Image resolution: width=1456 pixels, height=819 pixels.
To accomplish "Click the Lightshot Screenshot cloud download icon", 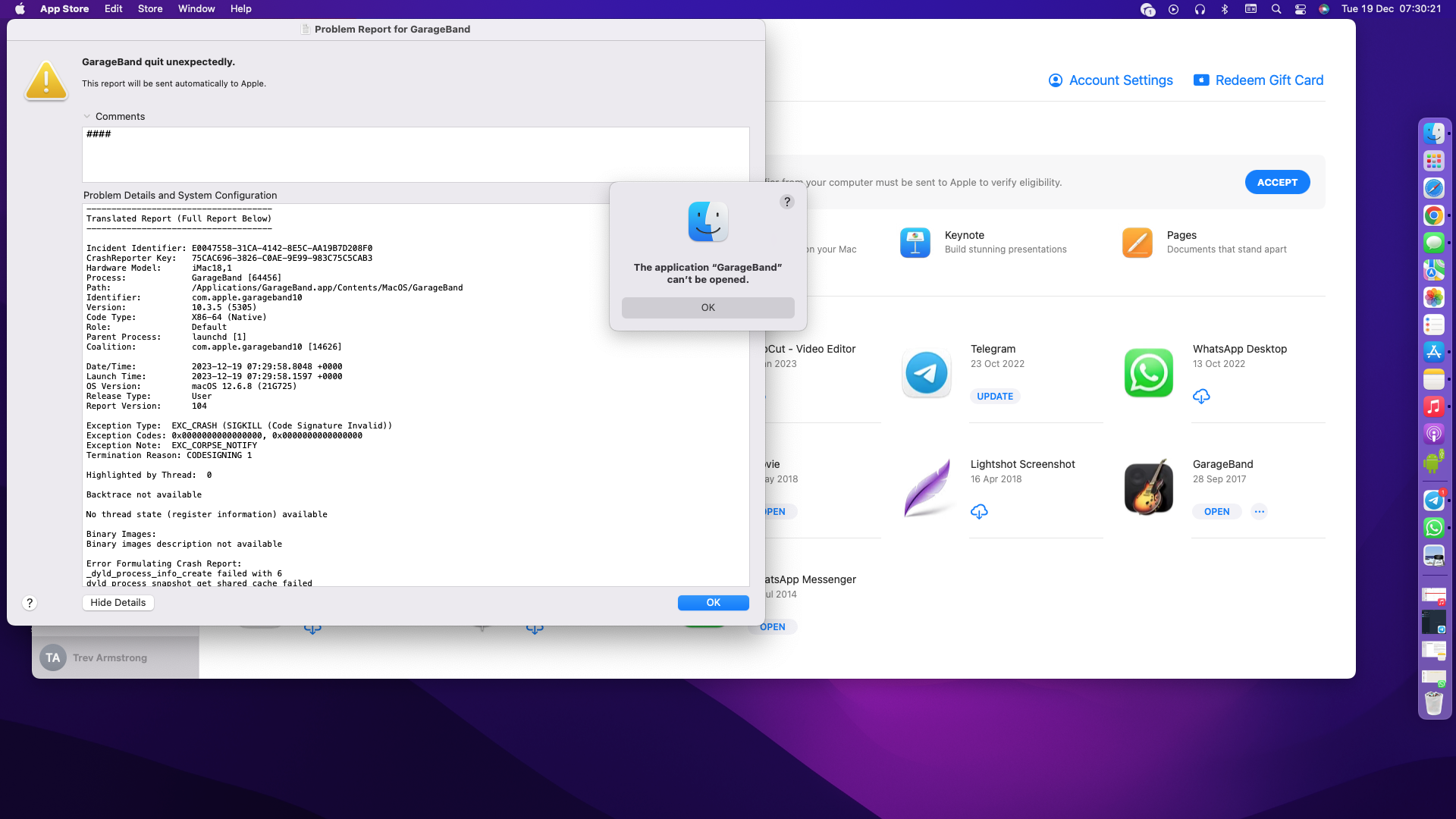I will 979,512.
